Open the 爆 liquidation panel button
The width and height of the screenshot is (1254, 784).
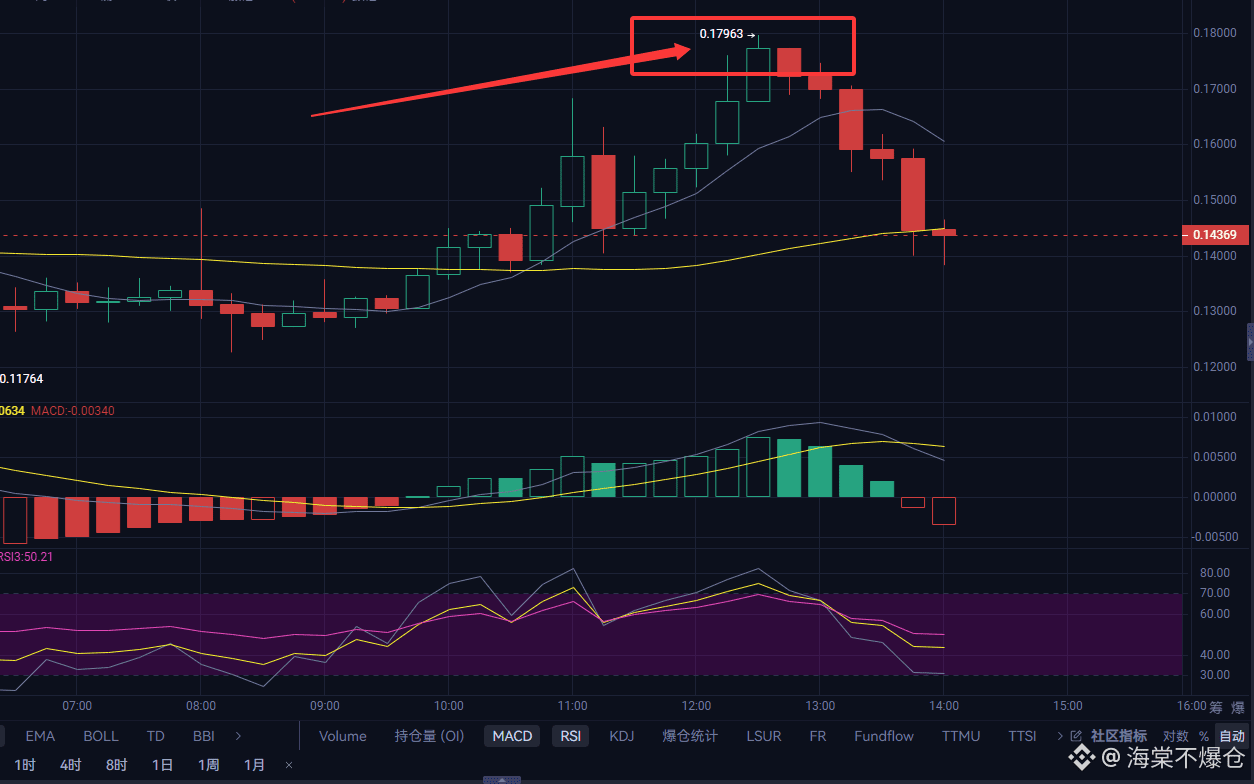point(1238,708)
